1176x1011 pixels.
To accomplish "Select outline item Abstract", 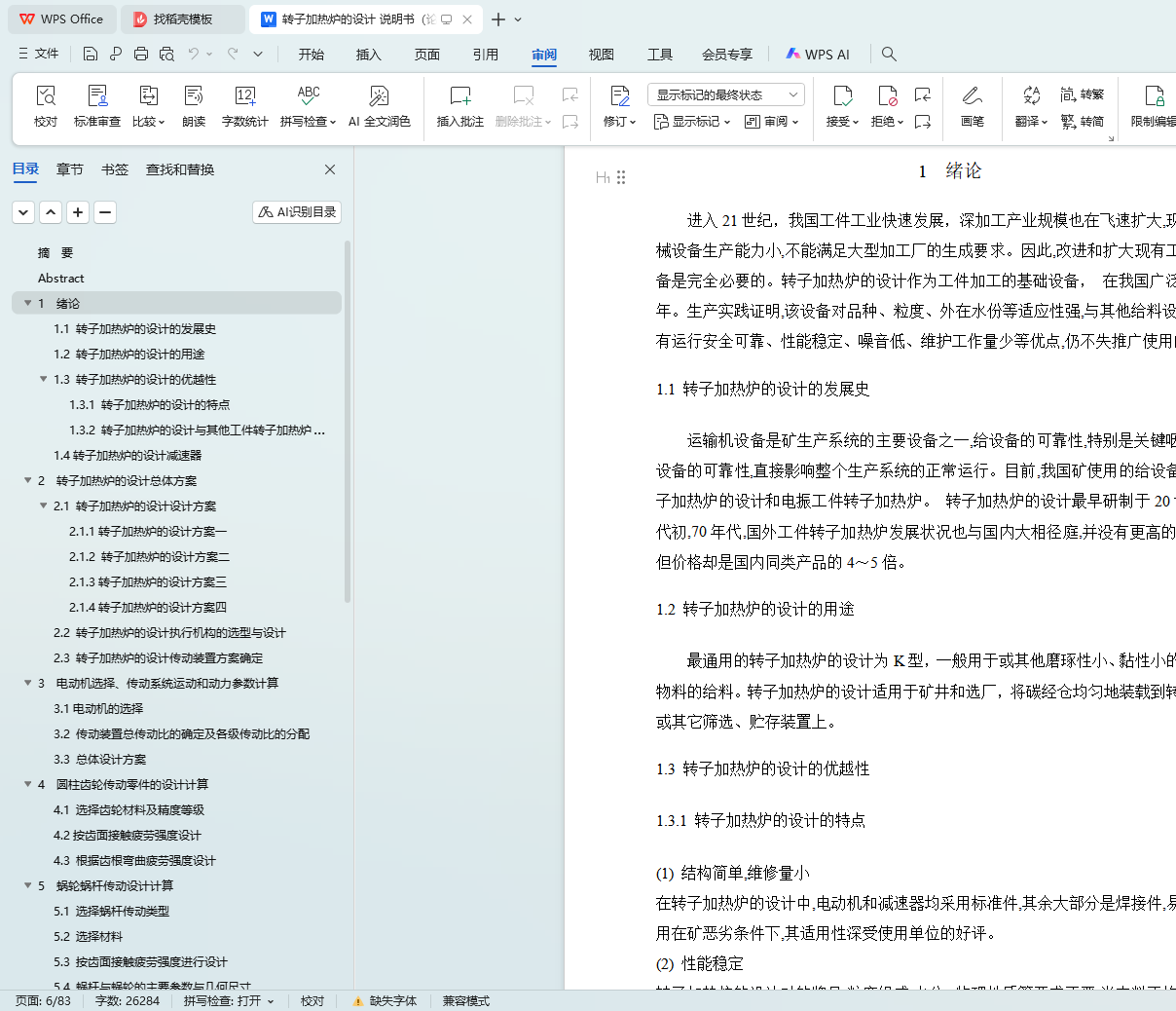I will (x=61, y=278).
